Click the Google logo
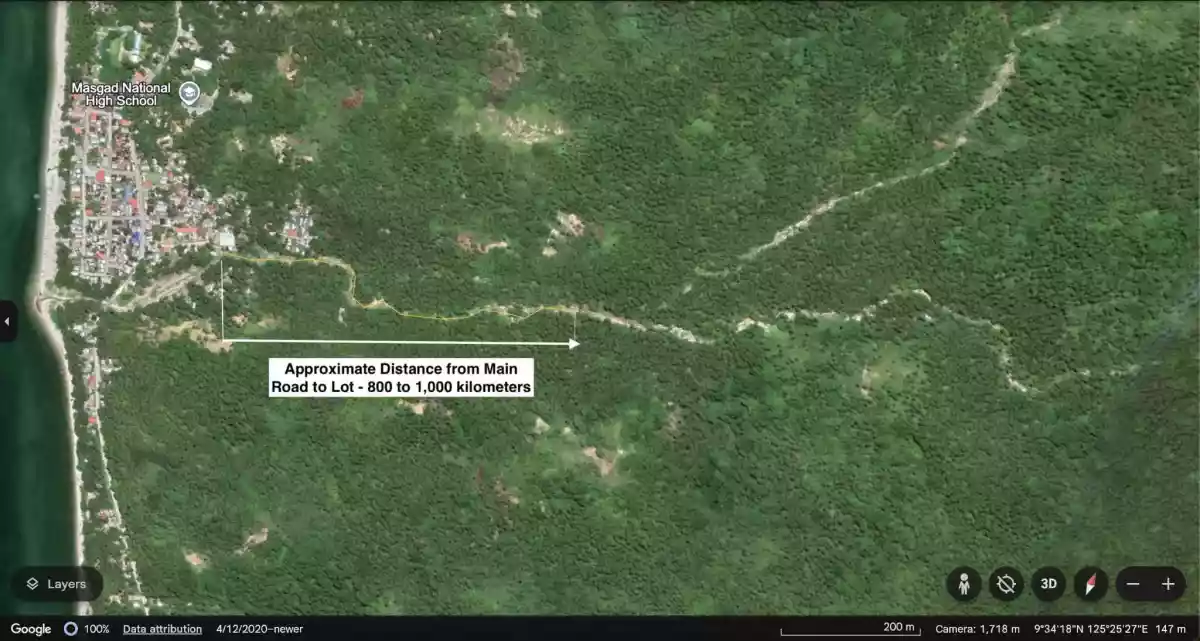Screen dimensions: 1200x641 click(31, 629)
